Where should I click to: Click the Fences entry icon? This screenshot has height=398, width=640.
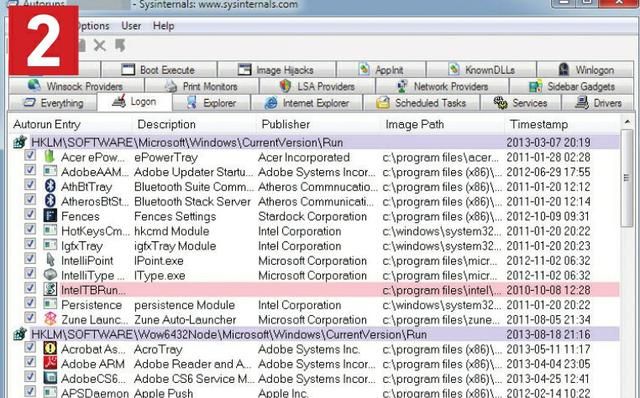pos(50,216)
